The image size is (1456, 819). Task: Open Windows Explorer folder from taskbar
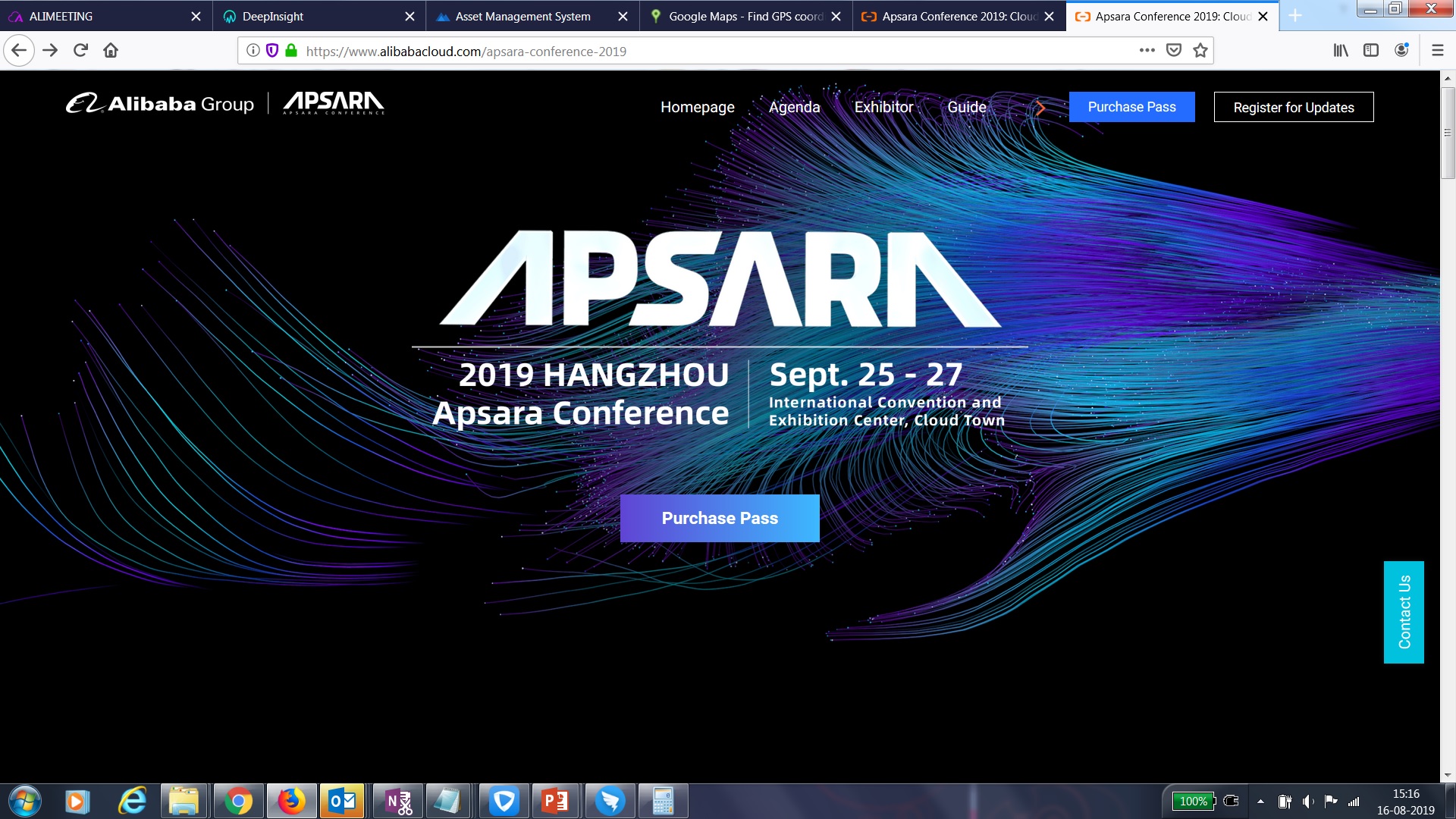[184, 801]
